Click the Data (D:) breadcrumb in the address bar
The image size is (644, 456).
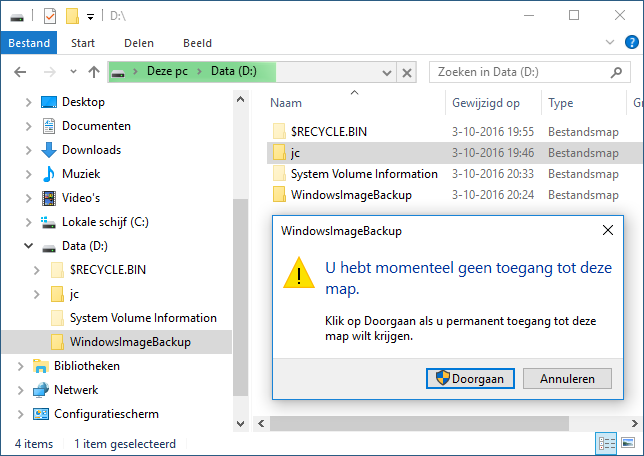pos(234,71)
